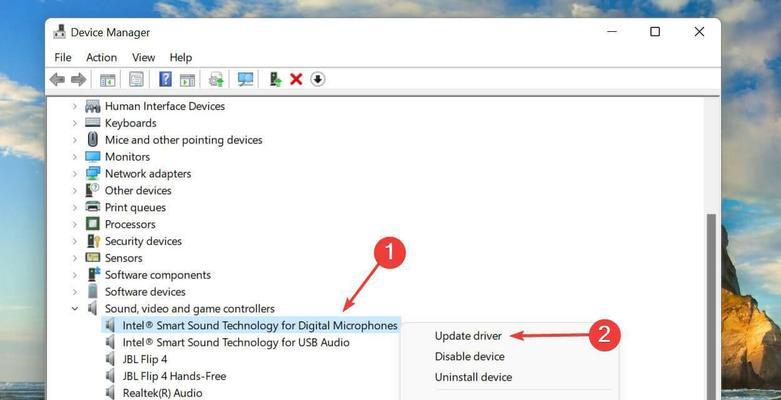Close the Device Manager window

(699, 32)
